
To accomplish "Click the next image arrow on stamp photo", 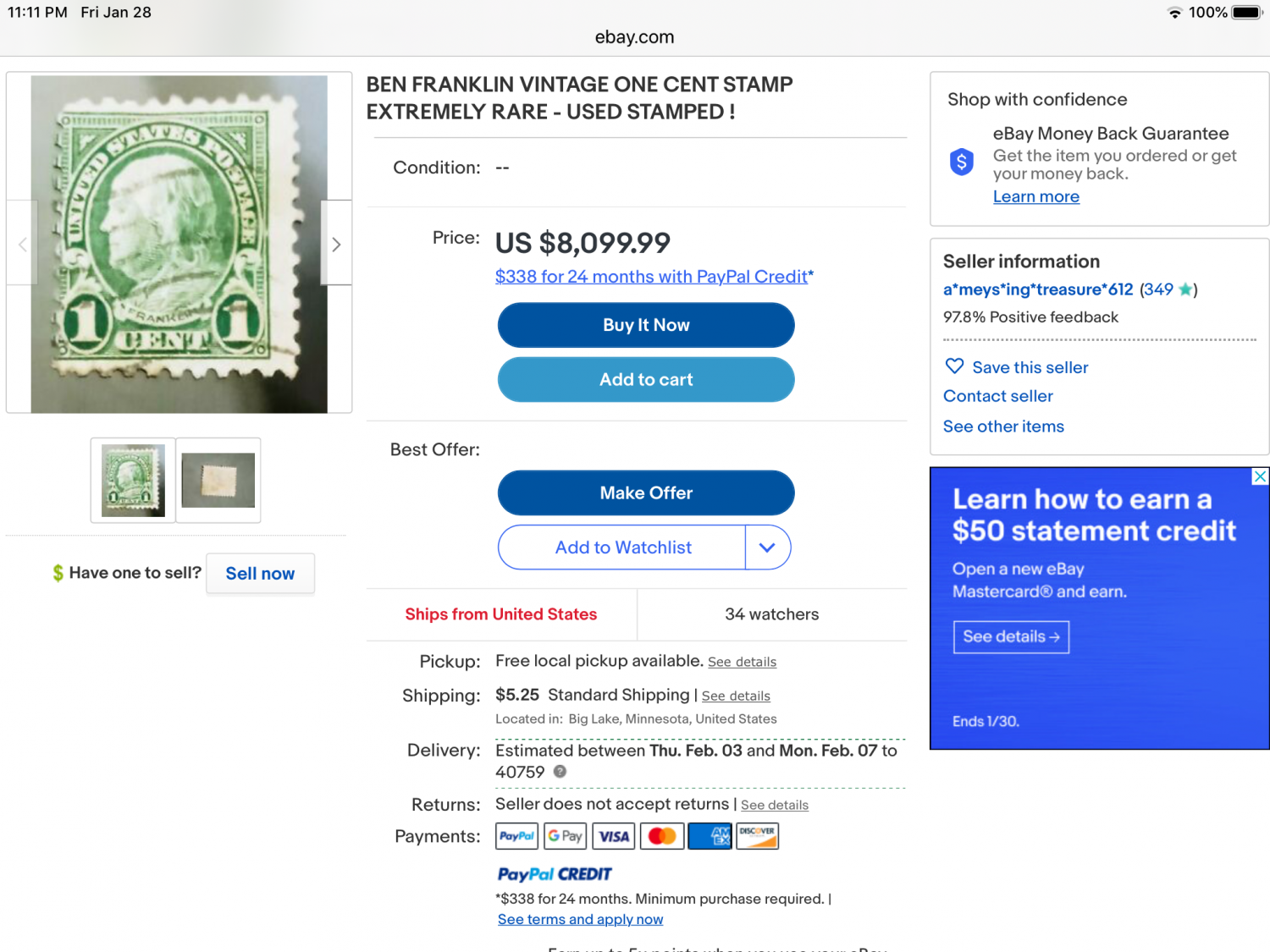I will [x=336, y=244].
